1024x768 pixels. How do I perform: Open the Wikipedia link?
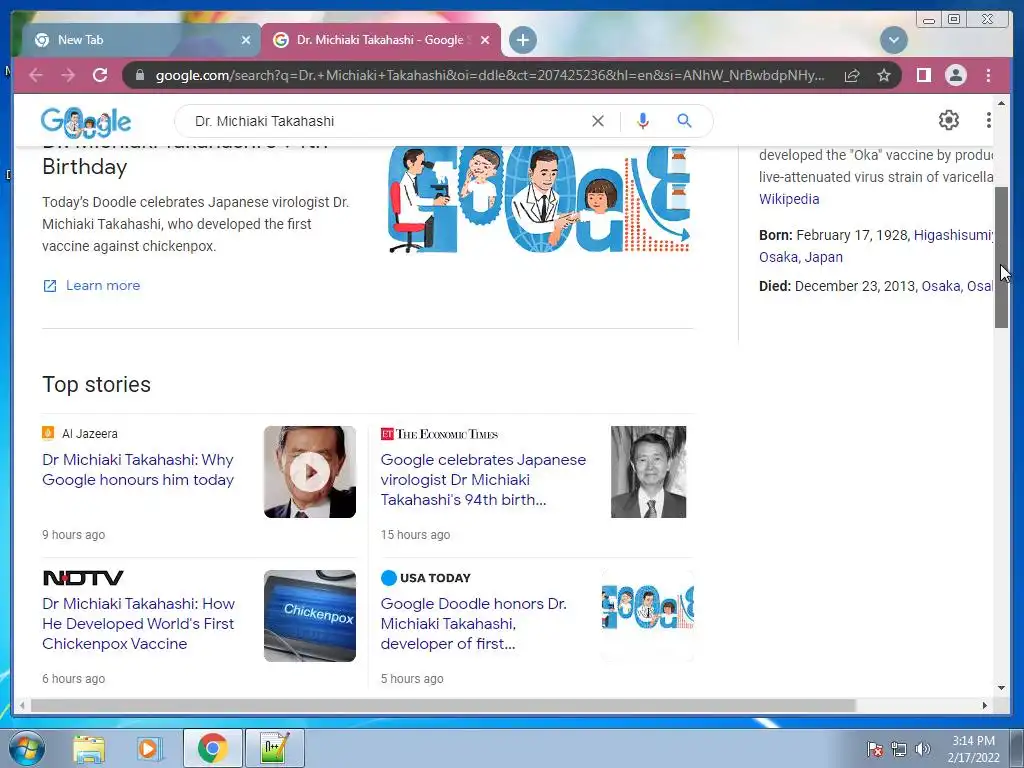[789, 199]
